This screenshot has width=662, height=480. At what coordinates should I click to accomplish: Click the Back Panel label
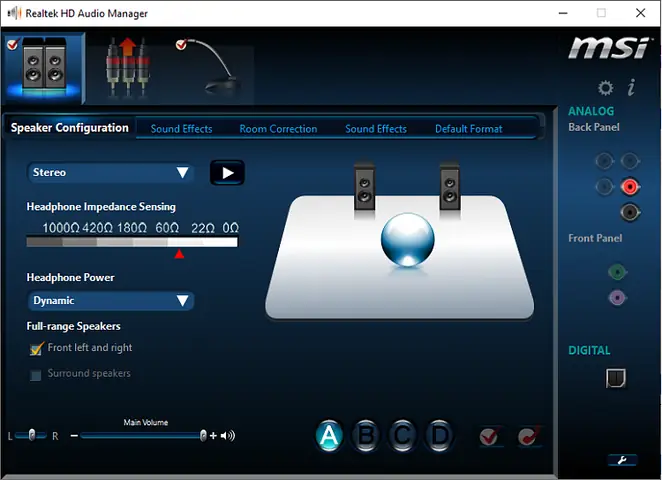coord(594,127)
